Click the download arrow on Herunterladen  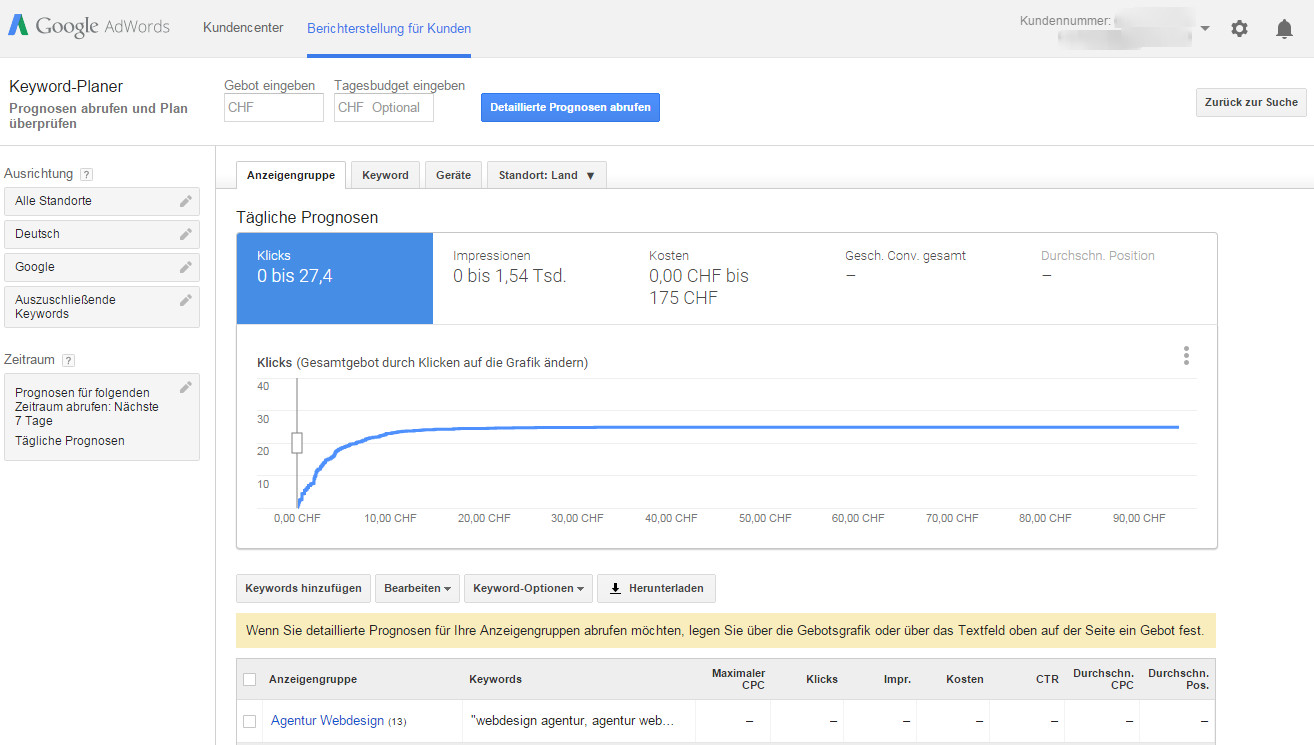pos(615,588)
